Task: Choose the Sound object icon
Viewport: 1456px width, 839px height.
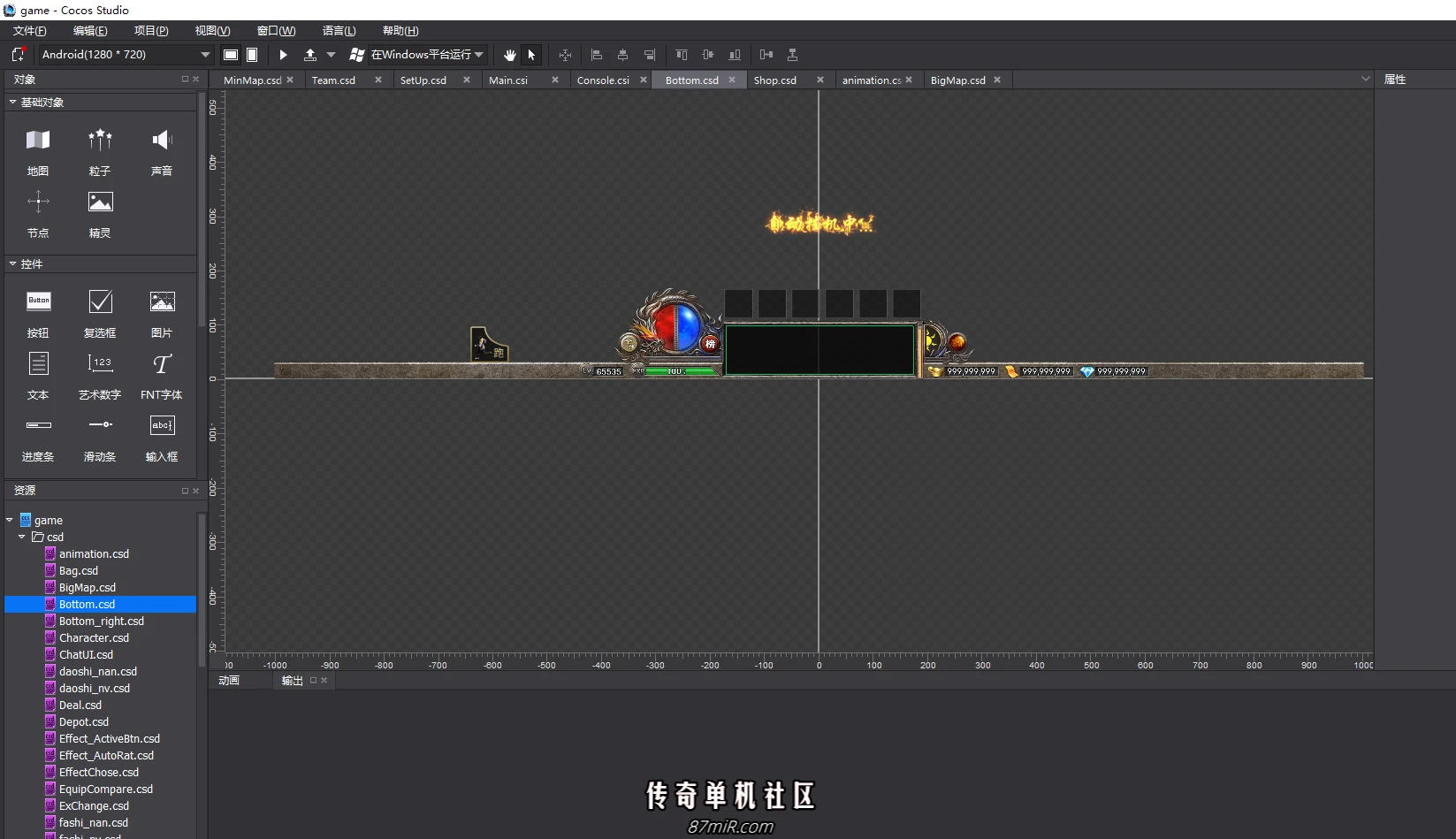Action: (x=162, y=140)
